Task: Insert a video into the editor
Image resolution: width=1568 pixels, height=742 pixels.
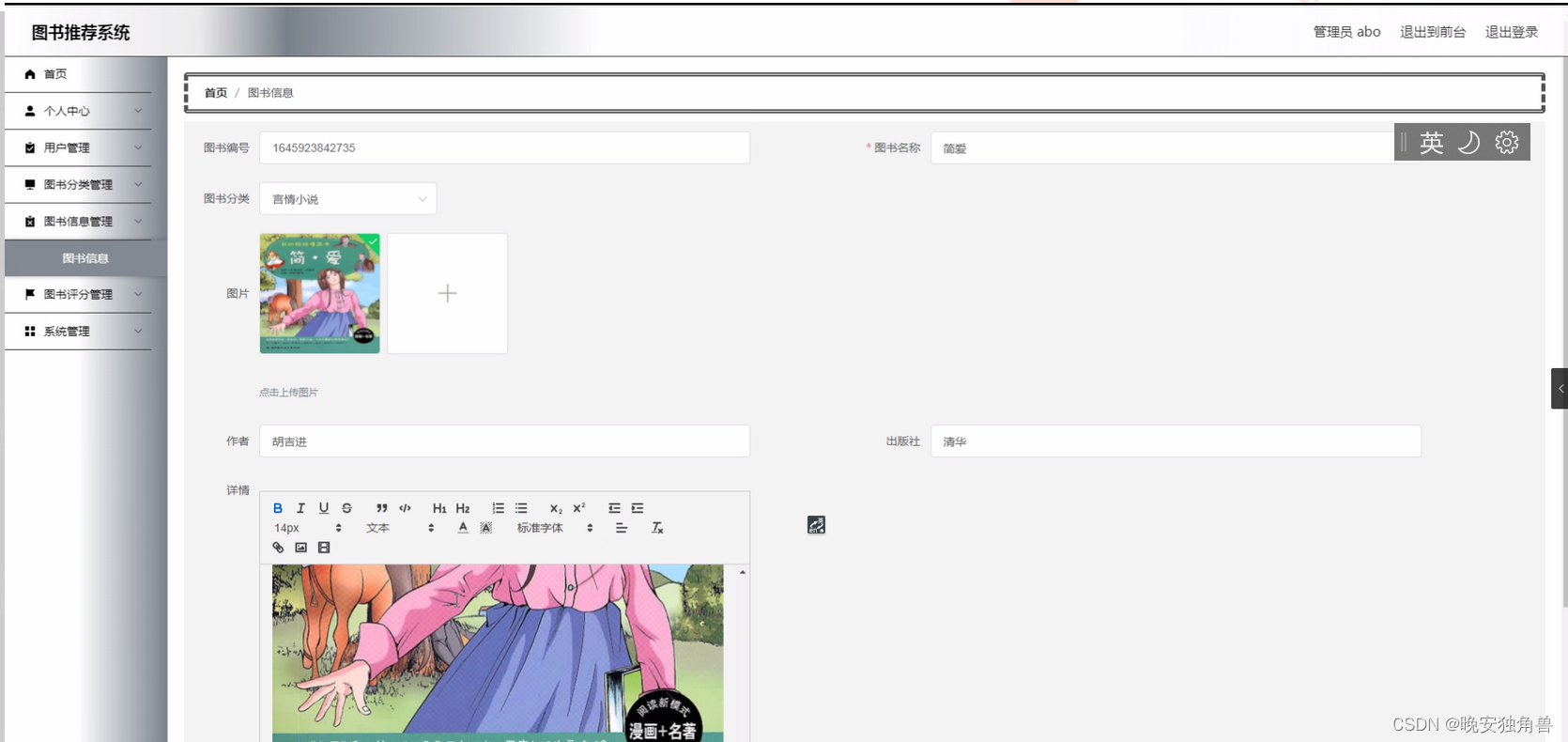Action: tap(324, 548)
